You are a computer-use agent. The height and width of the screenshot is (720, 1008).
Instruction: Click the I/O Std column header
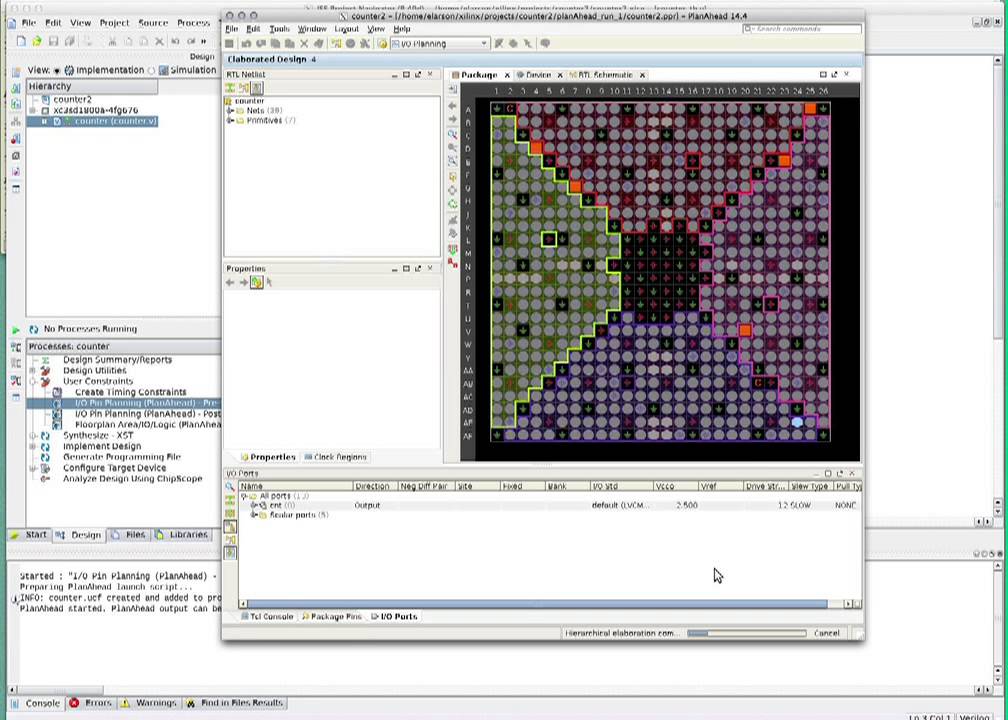pyautogui.click(x=621, y=487)
